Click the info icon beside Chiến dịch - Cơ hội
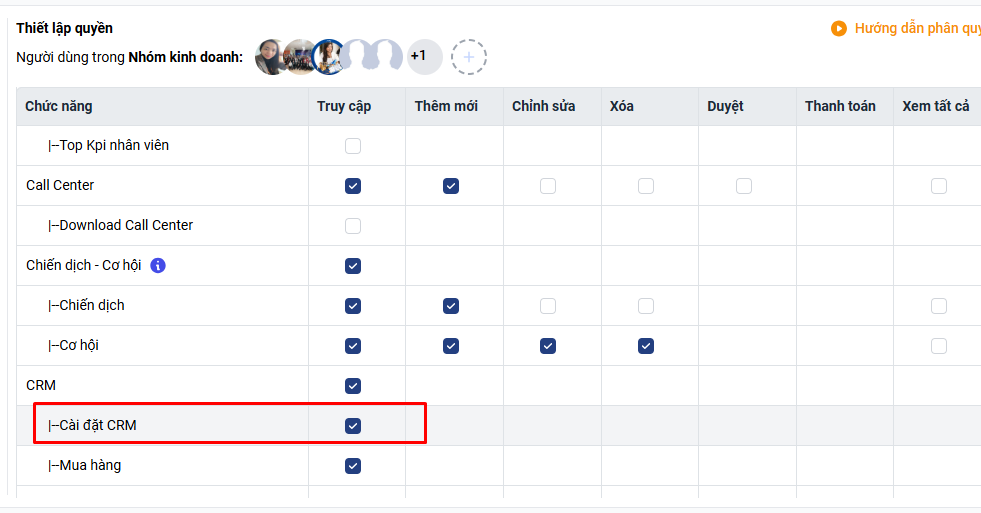This screenshot has height=513, width=981. (157, 266)
